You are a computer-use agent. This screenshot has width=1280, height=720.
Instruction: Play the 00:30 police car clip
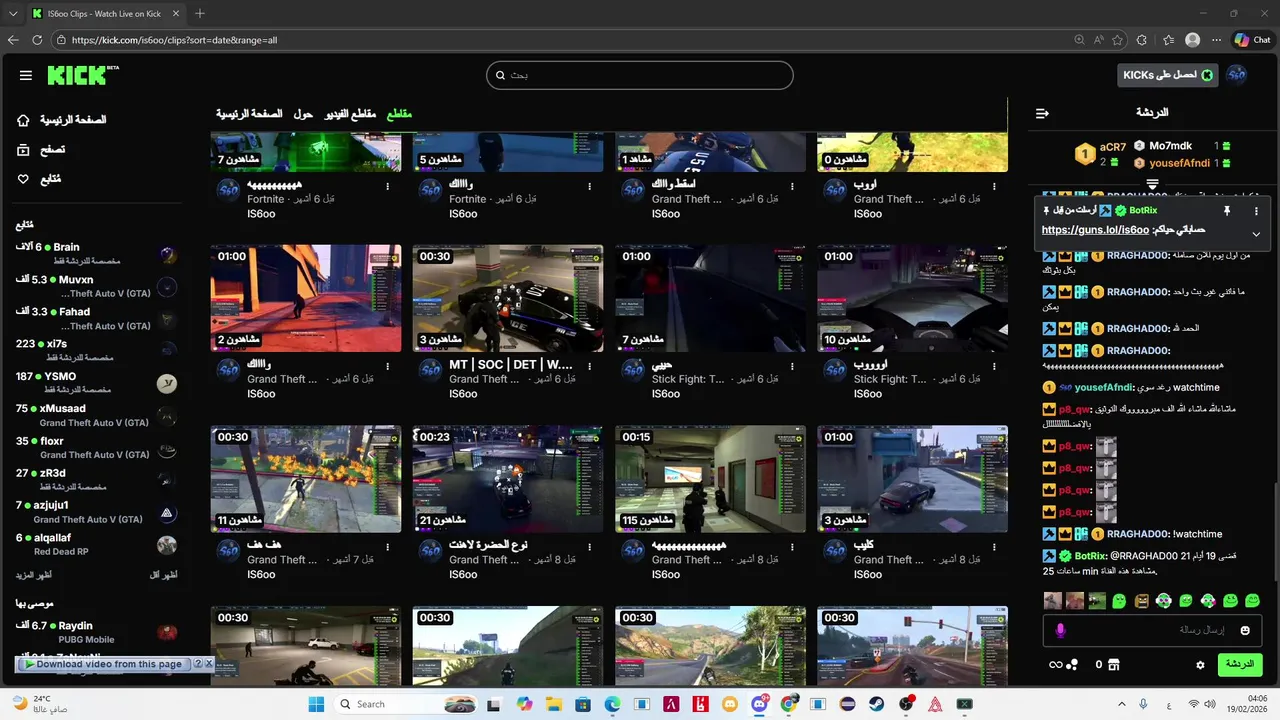pos(508,298)
